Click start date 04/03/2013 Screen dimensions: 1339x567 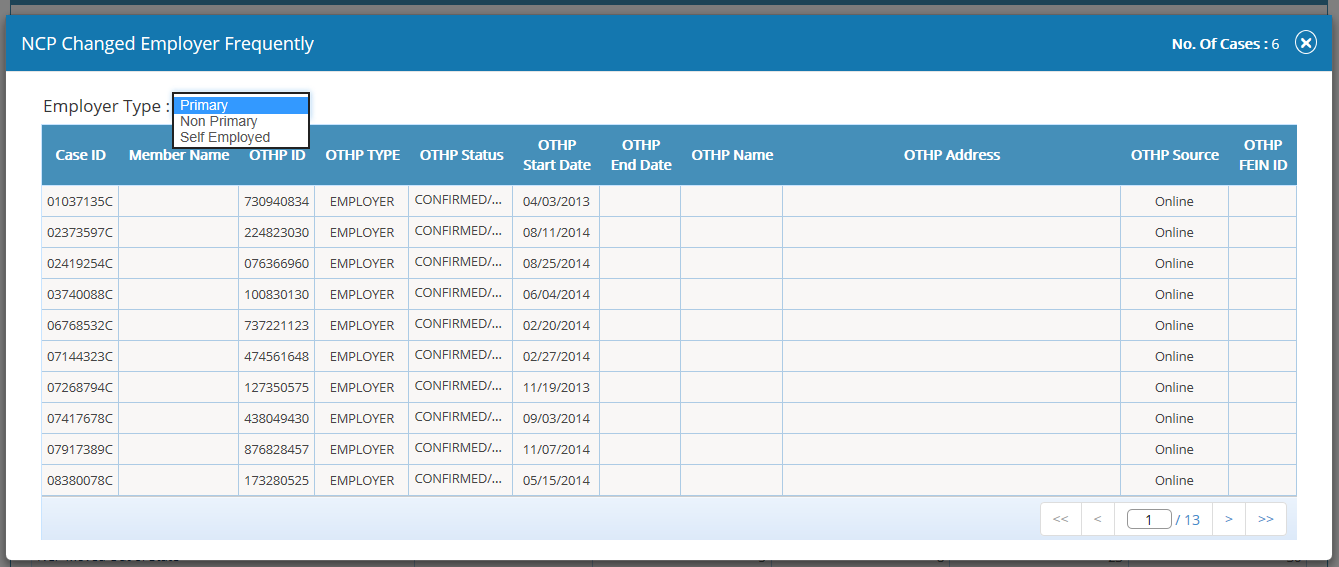coord(556,201)
